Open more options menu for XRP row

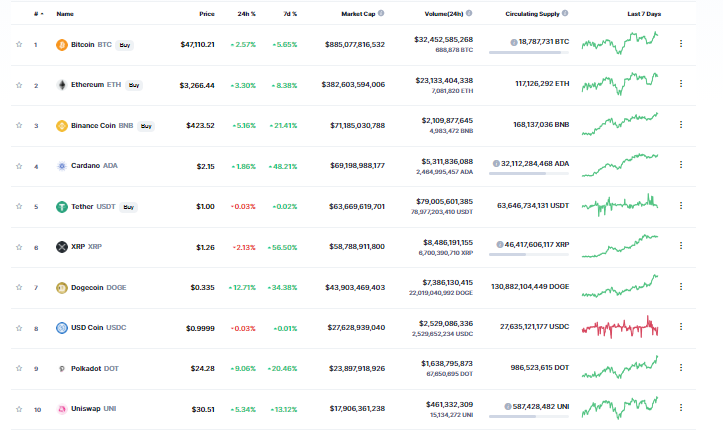click(681, 246)
